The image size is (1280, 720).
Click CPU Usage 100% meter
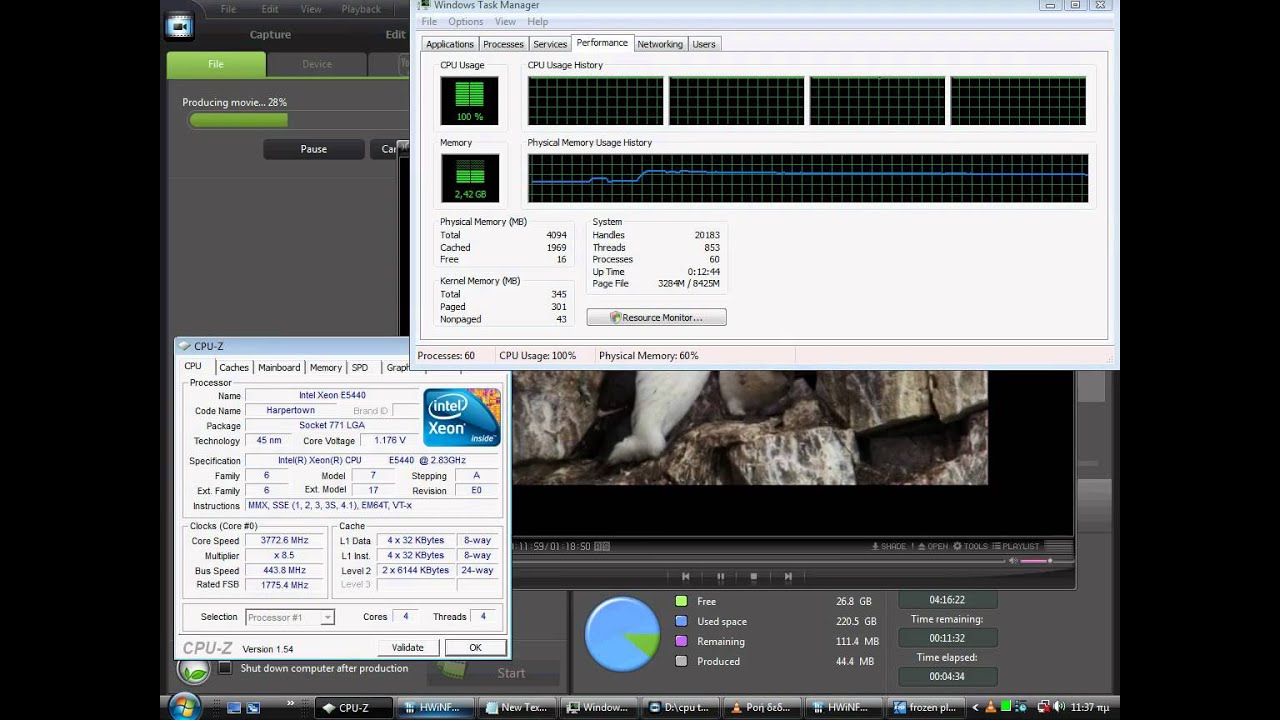[x=469, y=100]
